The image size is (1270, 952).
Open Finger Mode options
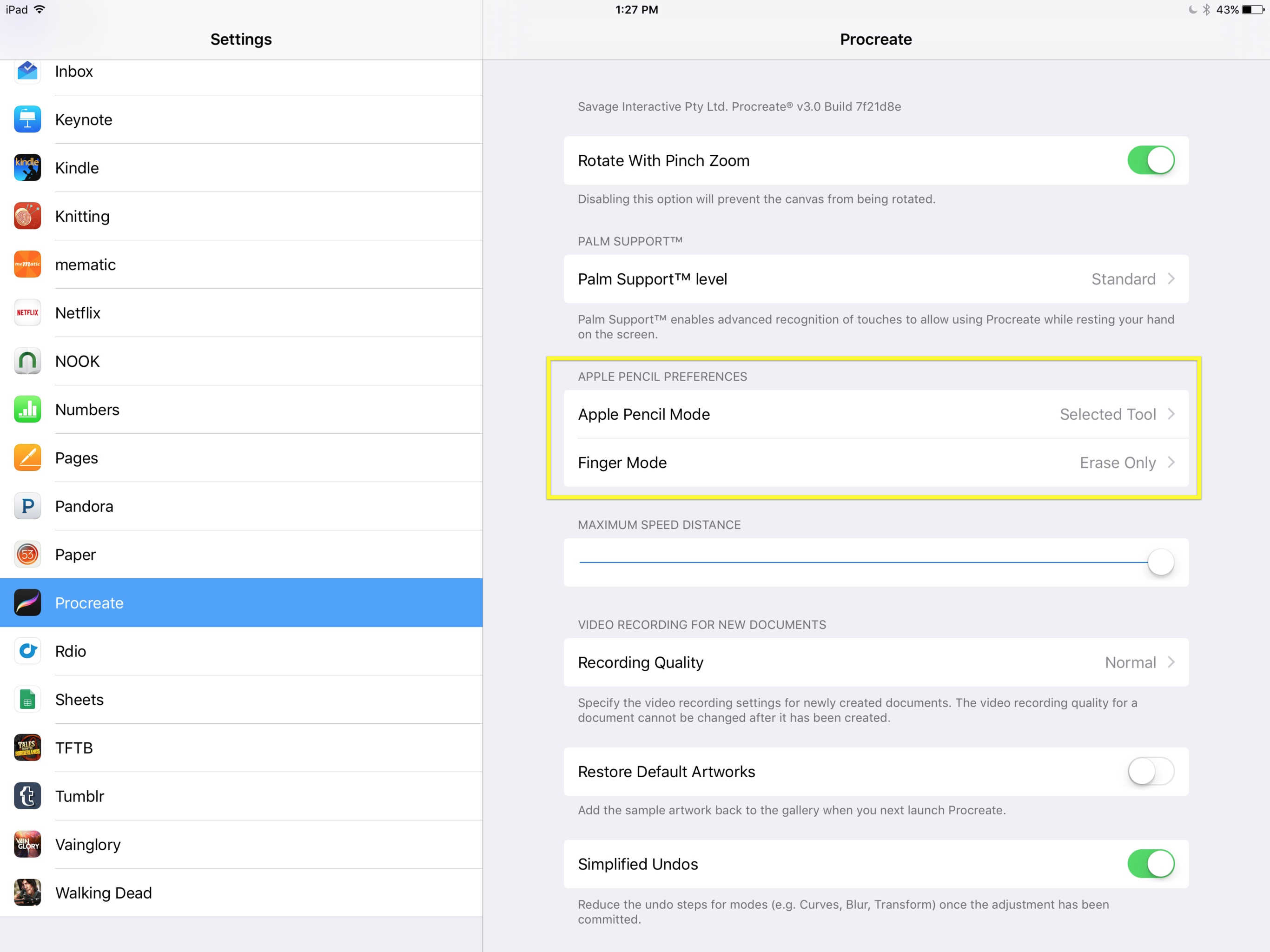point(875,463)
